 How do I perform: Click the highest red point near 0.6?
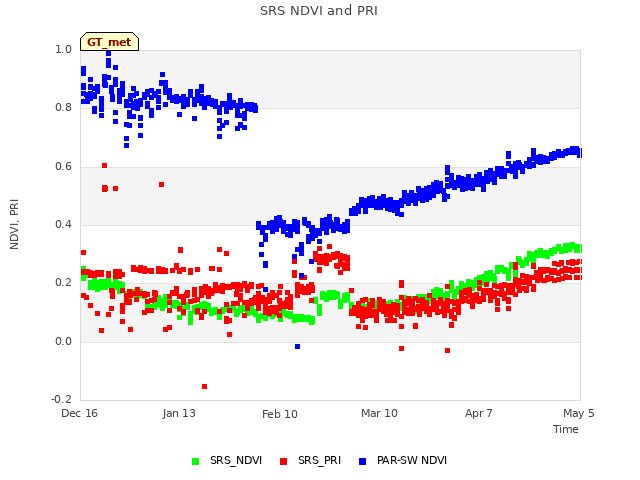click(x=104, y=166)
